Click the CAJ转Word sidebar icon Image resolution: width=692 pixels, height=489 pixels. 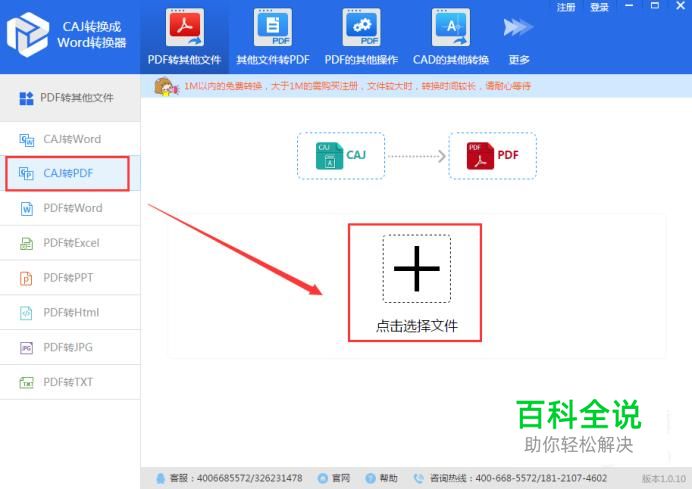point(26,140)
